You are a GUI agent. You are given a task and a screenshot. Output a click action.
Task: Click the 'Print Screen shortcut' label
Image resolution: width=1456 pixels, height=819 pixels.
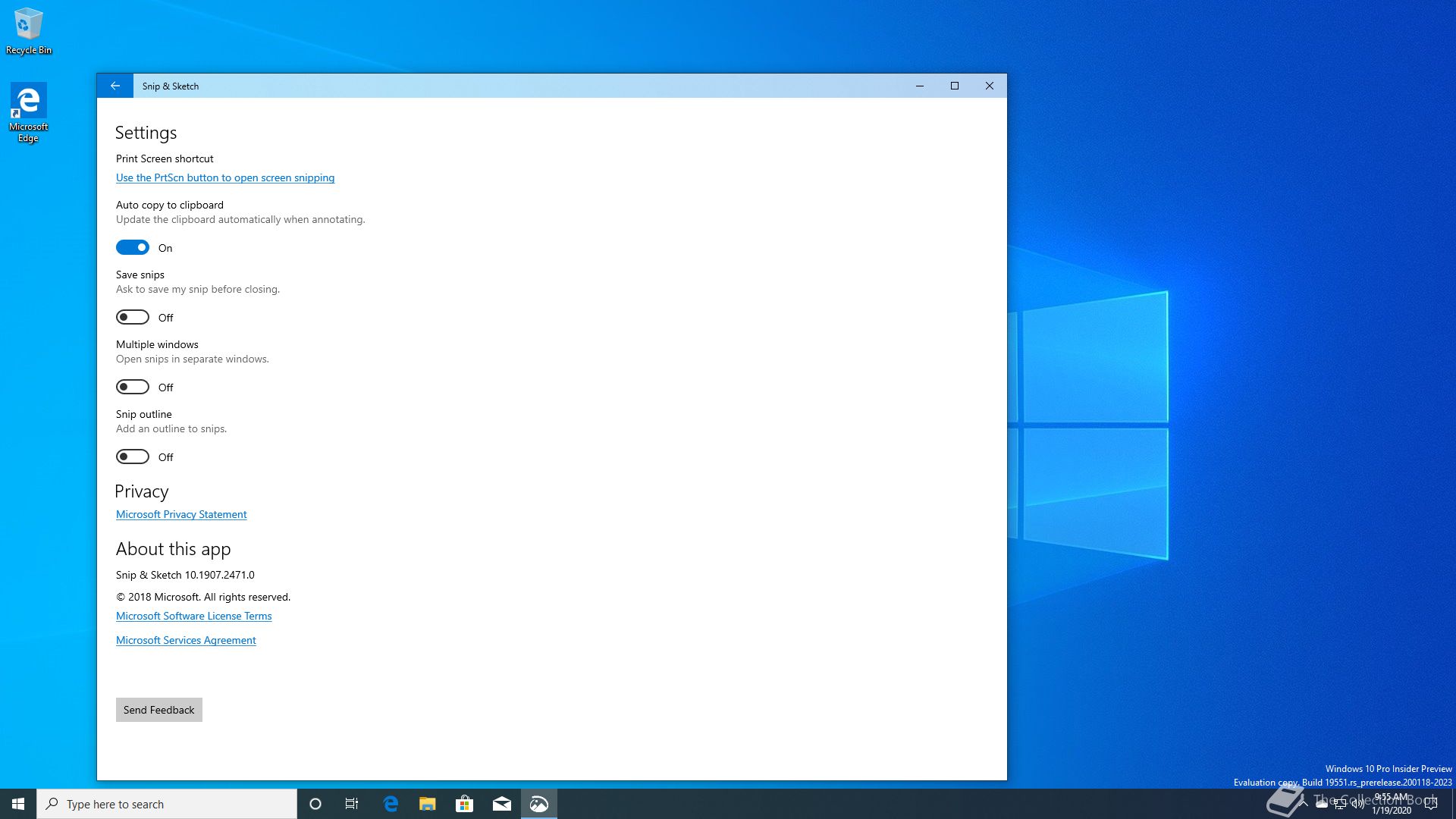(x=165, y=158)
